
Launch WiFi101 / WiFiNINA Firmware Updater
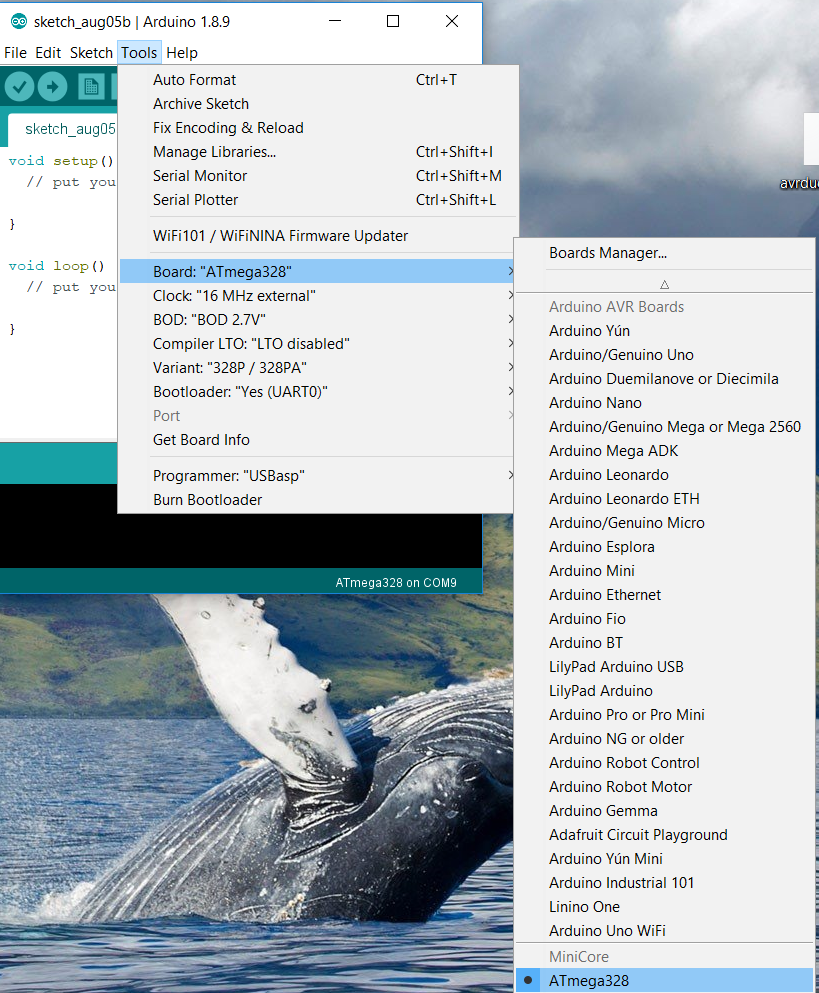316,236
